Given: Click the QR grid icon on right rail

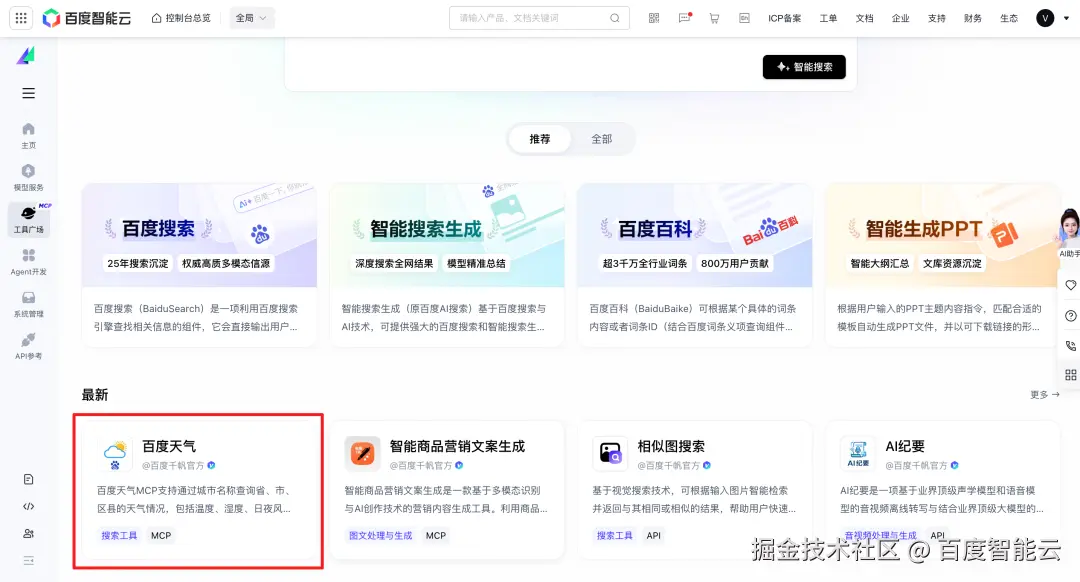Looking at the screenshot, I should [x=1070, y=375].
